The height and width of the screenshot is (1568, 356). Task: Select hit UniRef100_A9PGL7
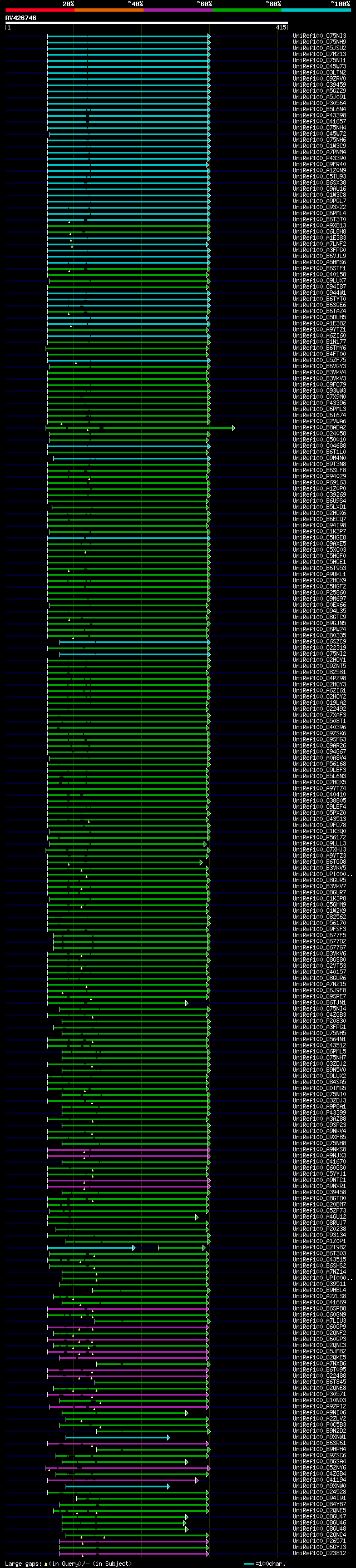tap(319, 201)
